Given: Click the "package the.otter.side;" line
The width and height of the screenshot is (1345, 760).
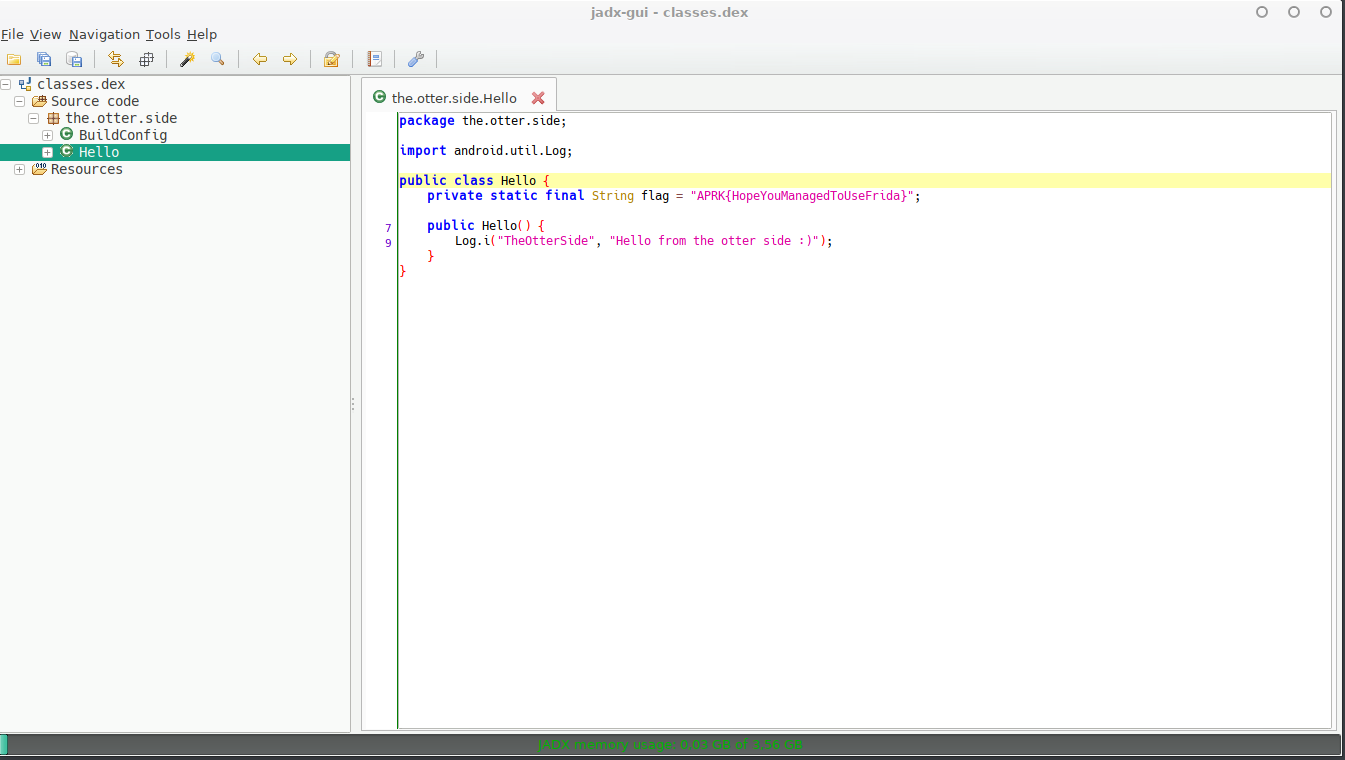Looking at the screenshot, I should coord(483,121).
